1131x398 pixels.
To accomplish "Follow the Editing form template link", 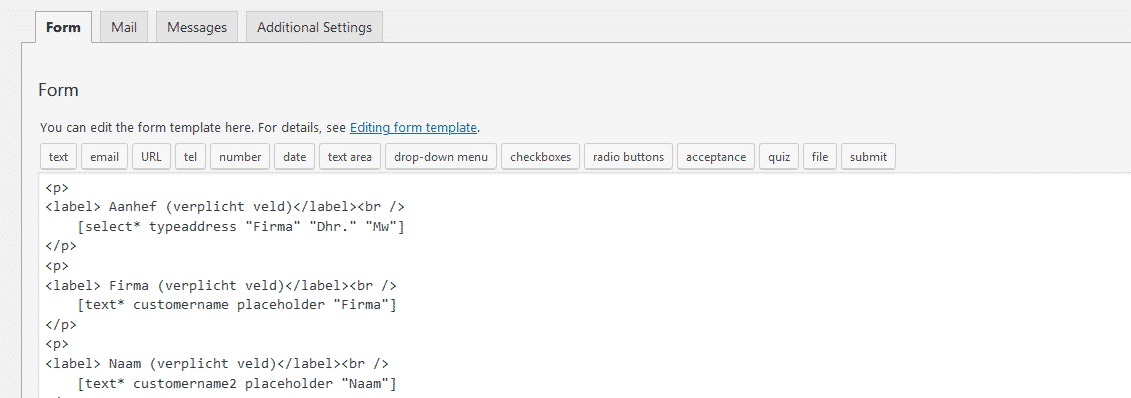I will (413, 128).
